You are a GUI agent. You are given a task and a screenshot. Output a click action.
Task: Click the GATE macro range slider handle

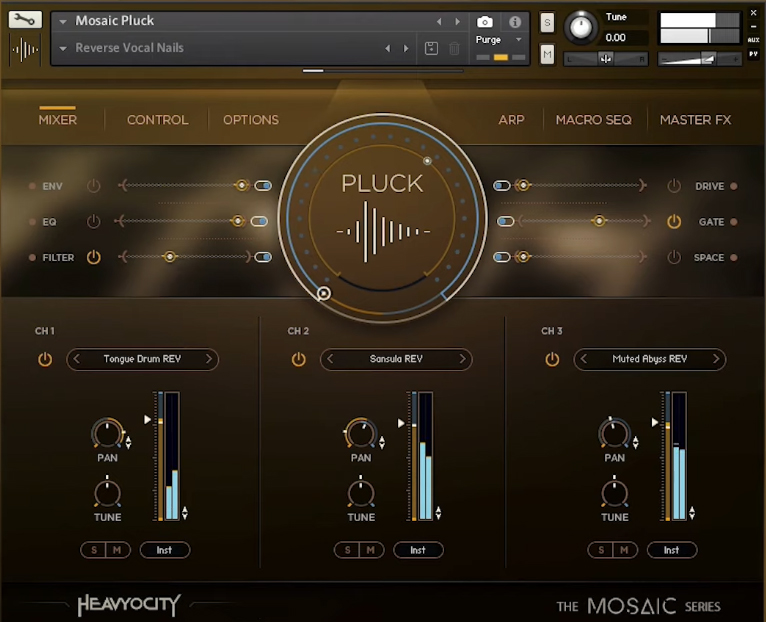pos(599,221)
